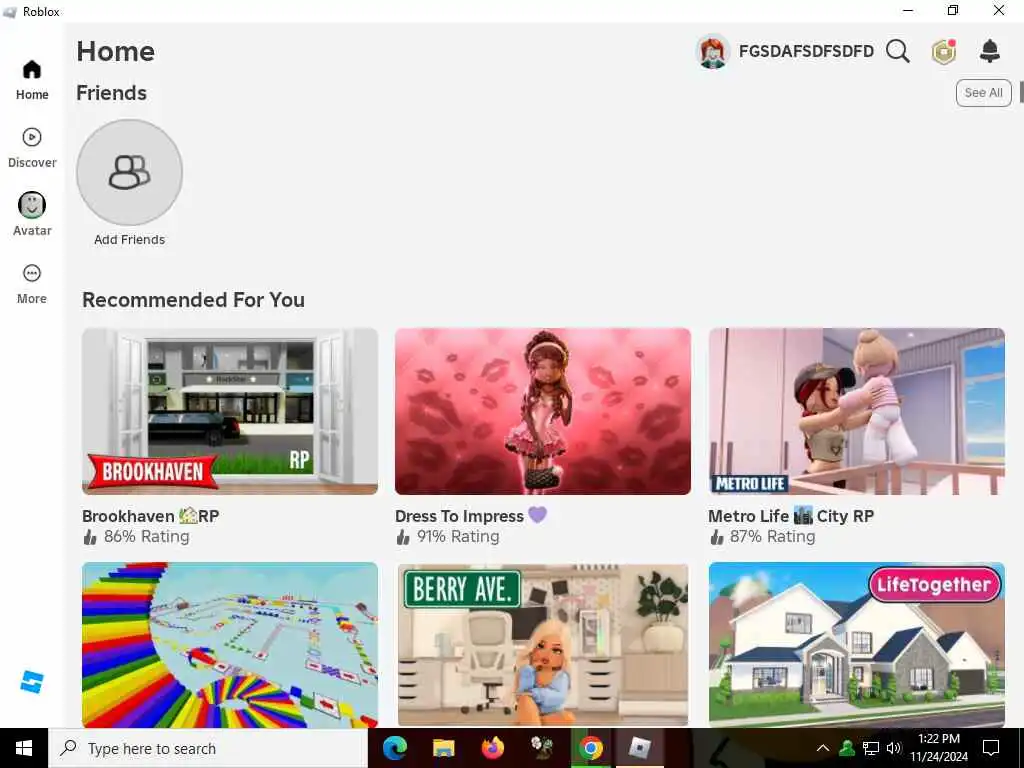Screen dimensions: 1024x768
Task: Click See All for Friends
Action: (x=984, y=93)
